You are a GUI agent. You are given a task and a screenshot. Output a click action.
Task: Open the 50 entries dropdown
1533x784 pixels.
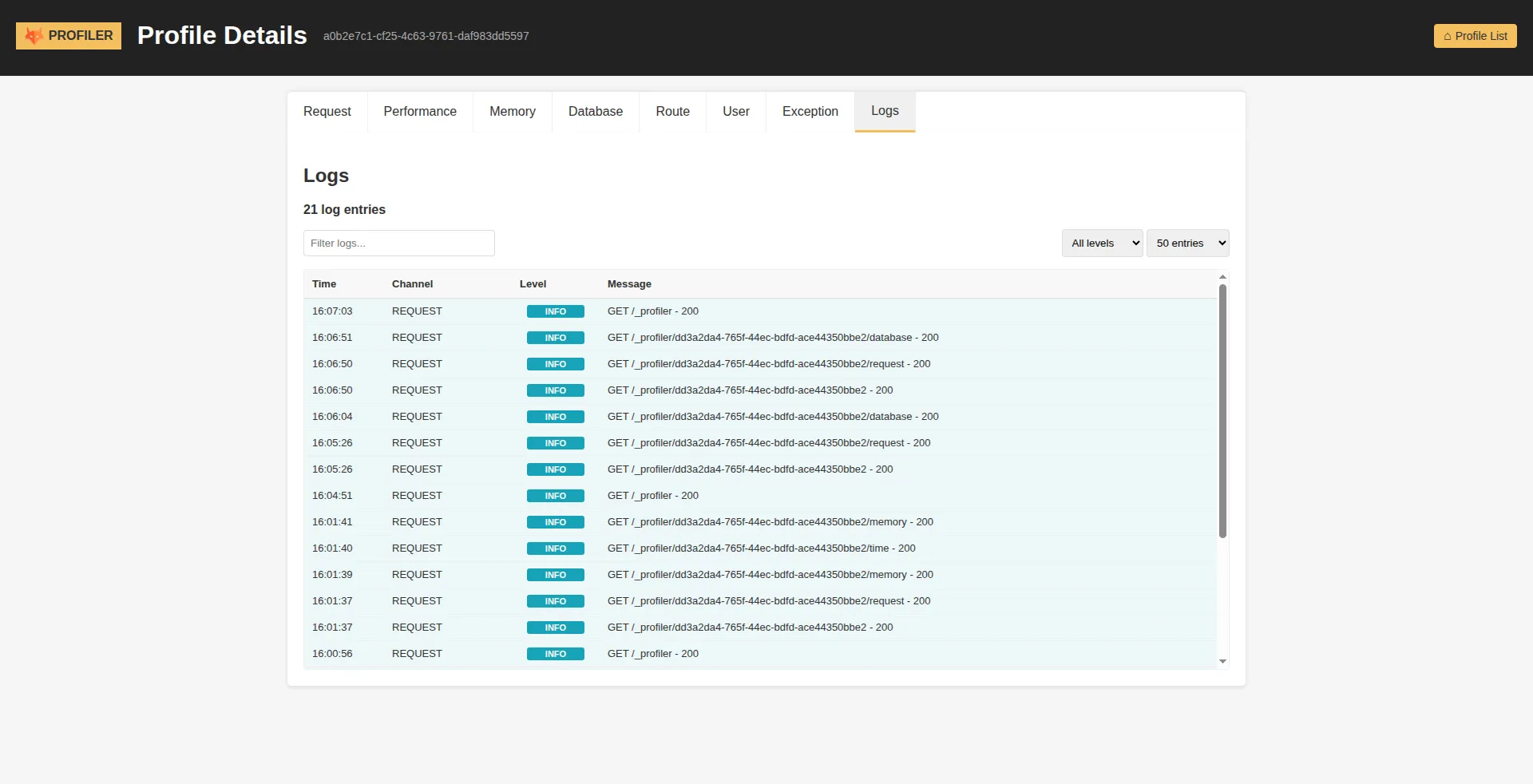(x=1188, y=244)
